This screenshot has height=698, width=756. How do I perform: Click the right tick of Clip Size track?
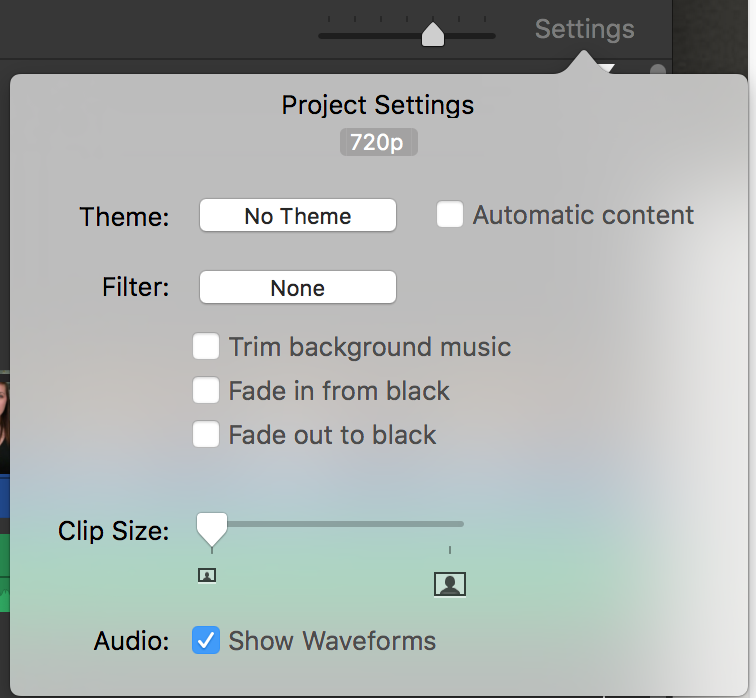[450, 550]
